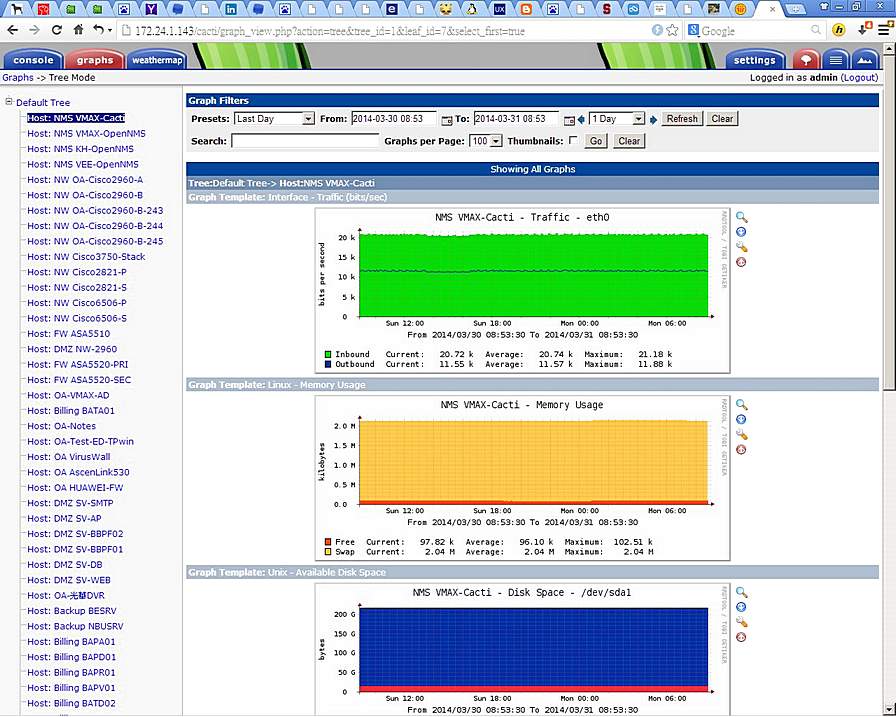Viewport: 896px width, 717px height.
Task: Click the browser address bar
Action: click(x=383, y=31)
